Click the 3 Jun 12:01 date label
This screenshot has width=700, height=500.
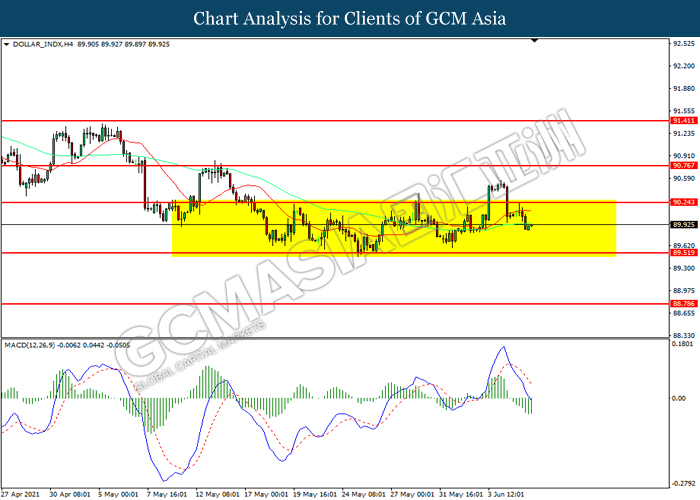click(506, 495)
